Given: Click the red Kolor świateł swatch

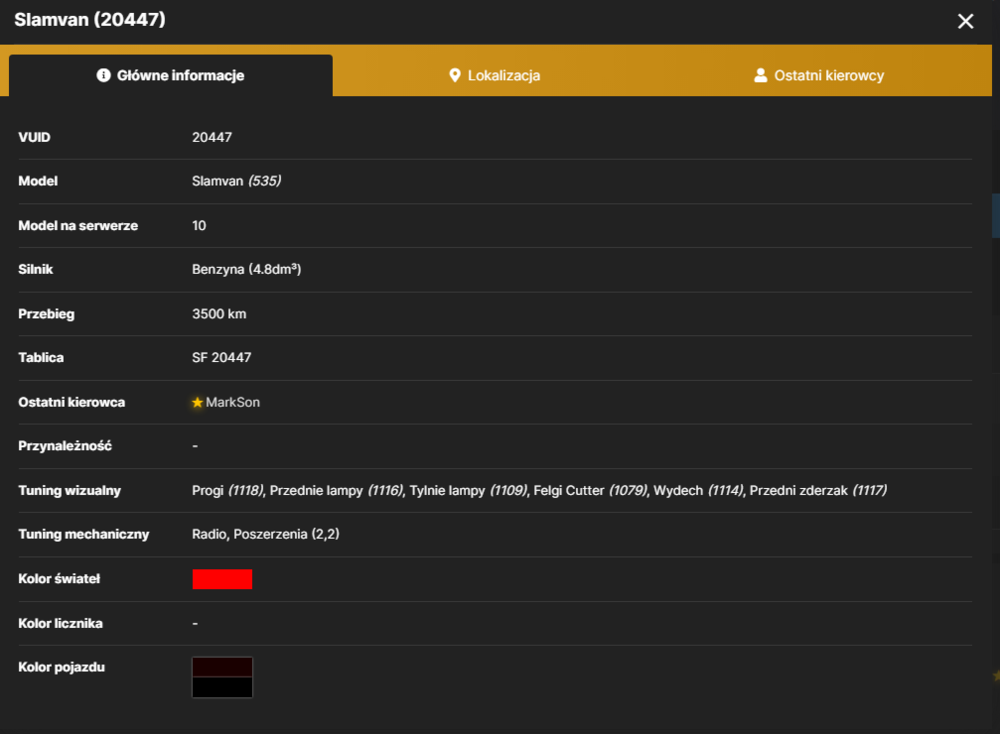Looking at the screenshot, I should tap(222, 579).
